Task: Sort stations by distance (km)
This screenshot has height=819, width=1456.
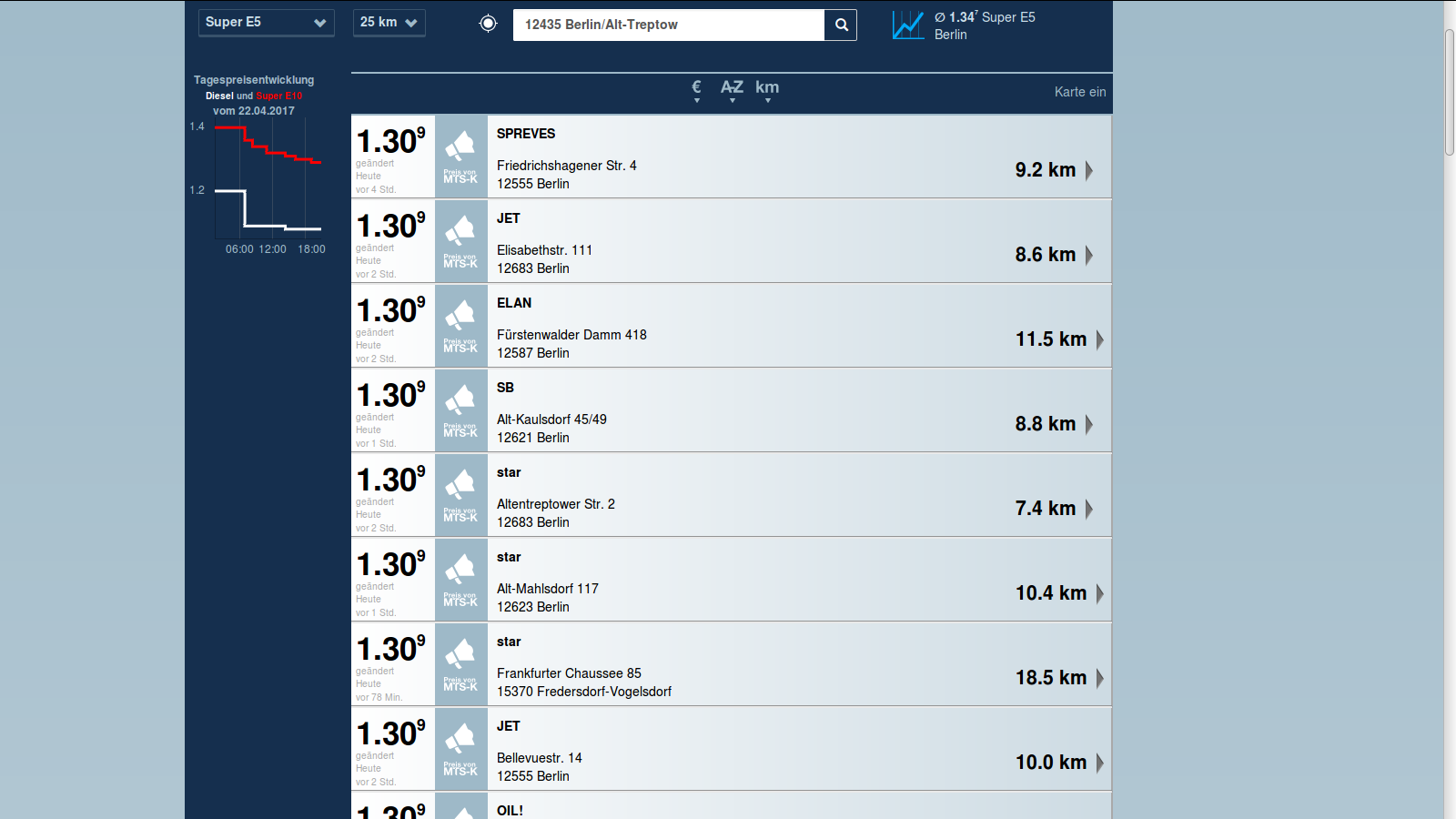Action: (767, 90)
